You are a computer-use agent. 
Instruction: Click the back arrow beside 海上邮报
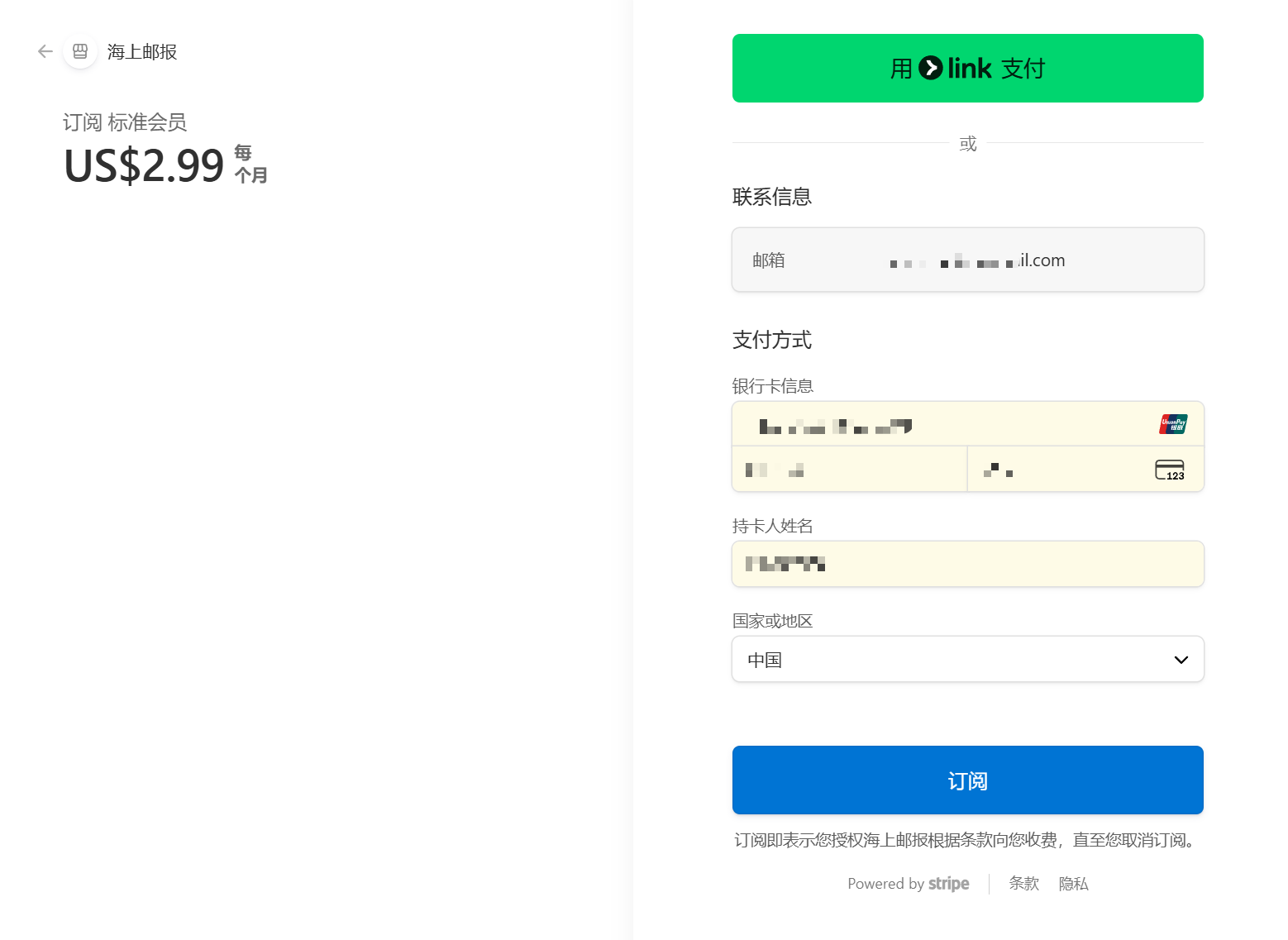[x=45, y=51]
